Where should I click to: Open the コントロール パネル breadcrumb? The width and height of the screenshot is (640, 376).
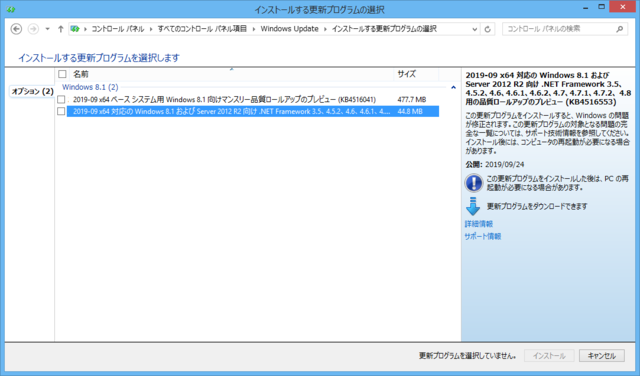[118, 29]
